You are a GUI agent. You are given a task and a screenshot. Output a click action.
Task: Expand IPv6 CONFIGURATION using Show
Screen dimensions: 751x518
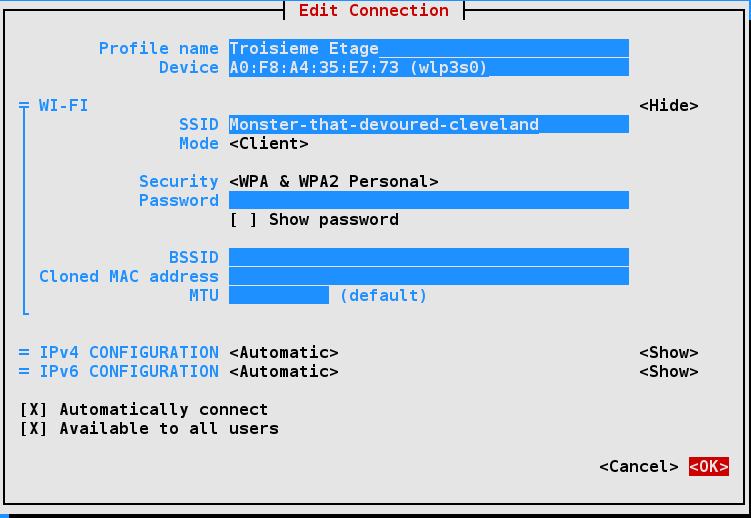(x=668, y=371)
